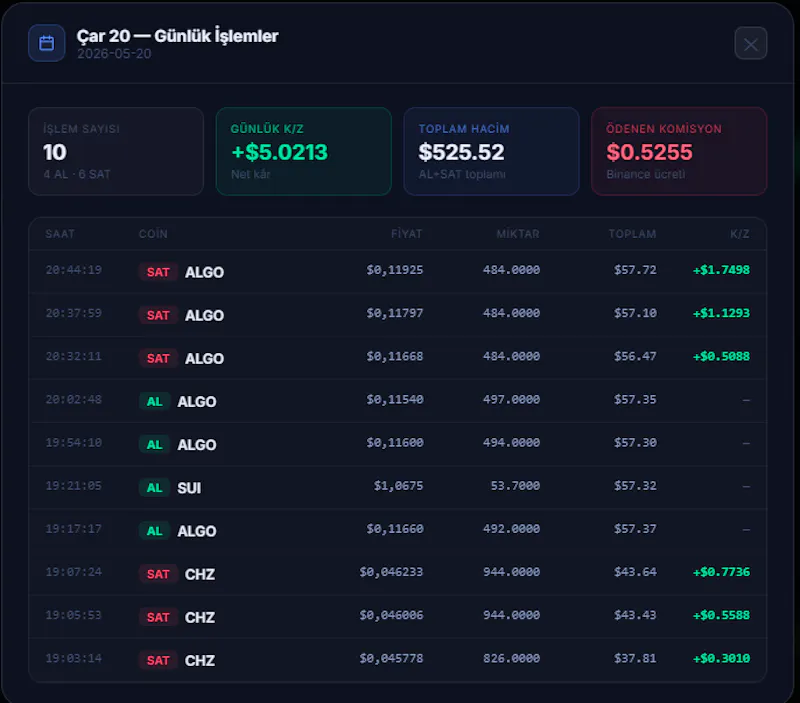Image resolution: width=800 pixels, height=703 pixels.
Task: Click the price $0,11600
Action: pyautogui.click(x=395, y=443)
